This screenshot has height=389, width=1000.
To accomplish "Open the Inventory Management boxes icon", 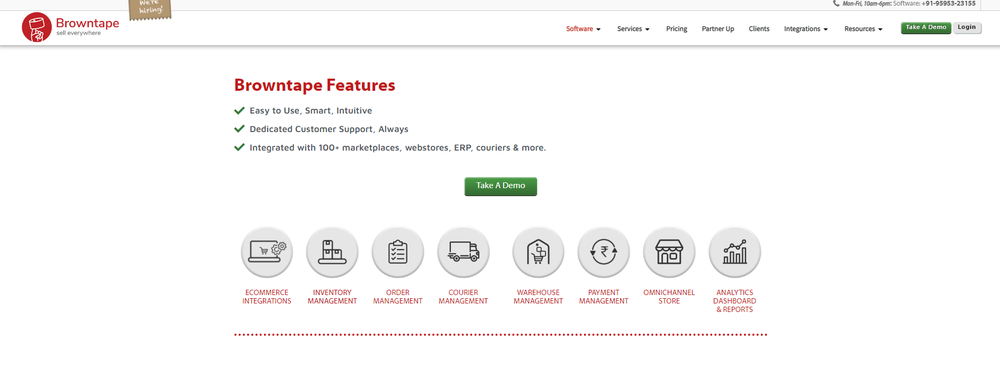I will click(332, 253).
